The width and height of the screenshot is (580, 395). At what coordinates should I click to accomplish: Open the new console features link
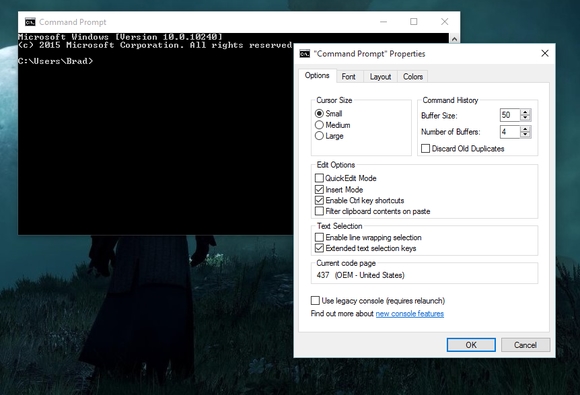coord(409,314)
